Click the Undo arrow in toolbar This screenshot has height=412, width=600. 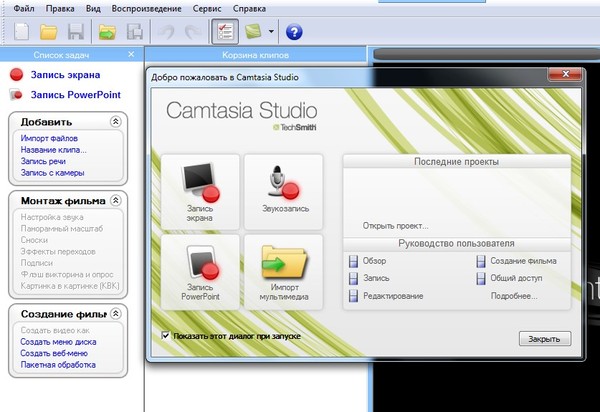[166, 31]
